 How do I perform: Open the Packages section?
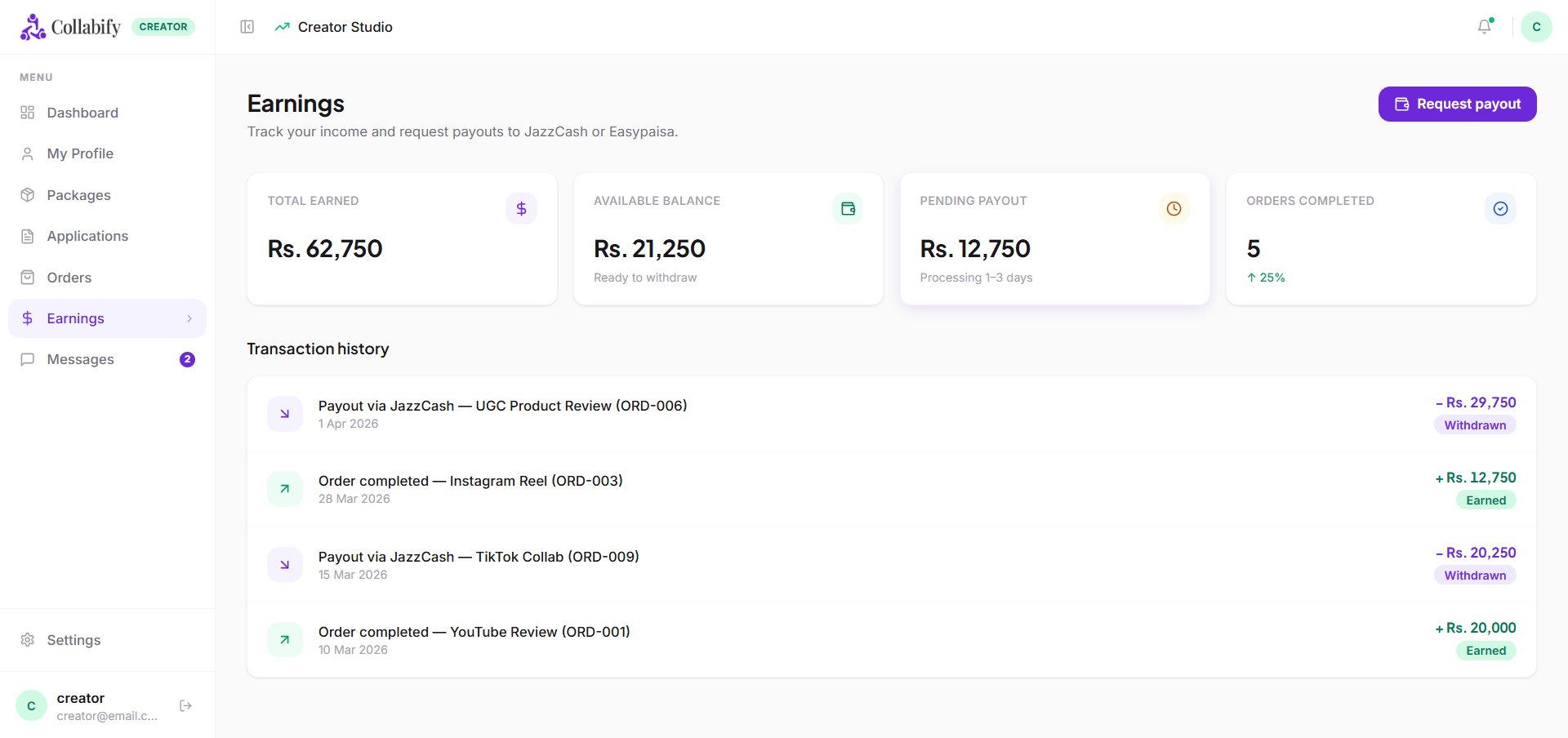[107, 195]
